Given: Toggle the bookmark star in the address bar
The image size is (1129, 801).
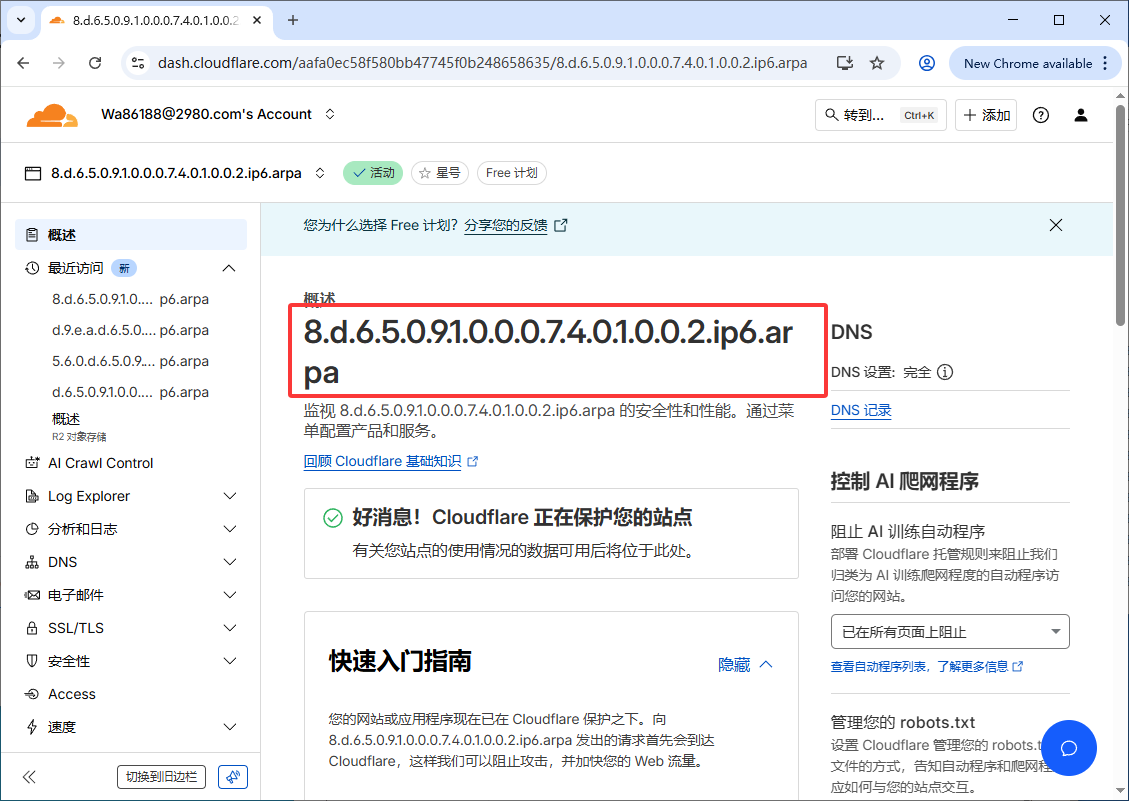Looking at the screenshot, I should point(877,62).
